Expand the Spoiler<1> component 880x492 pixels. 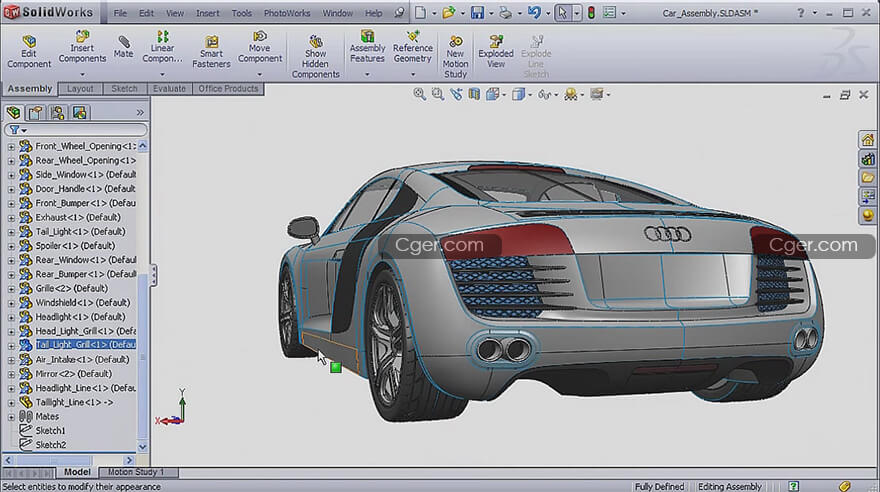click(11, 246)
